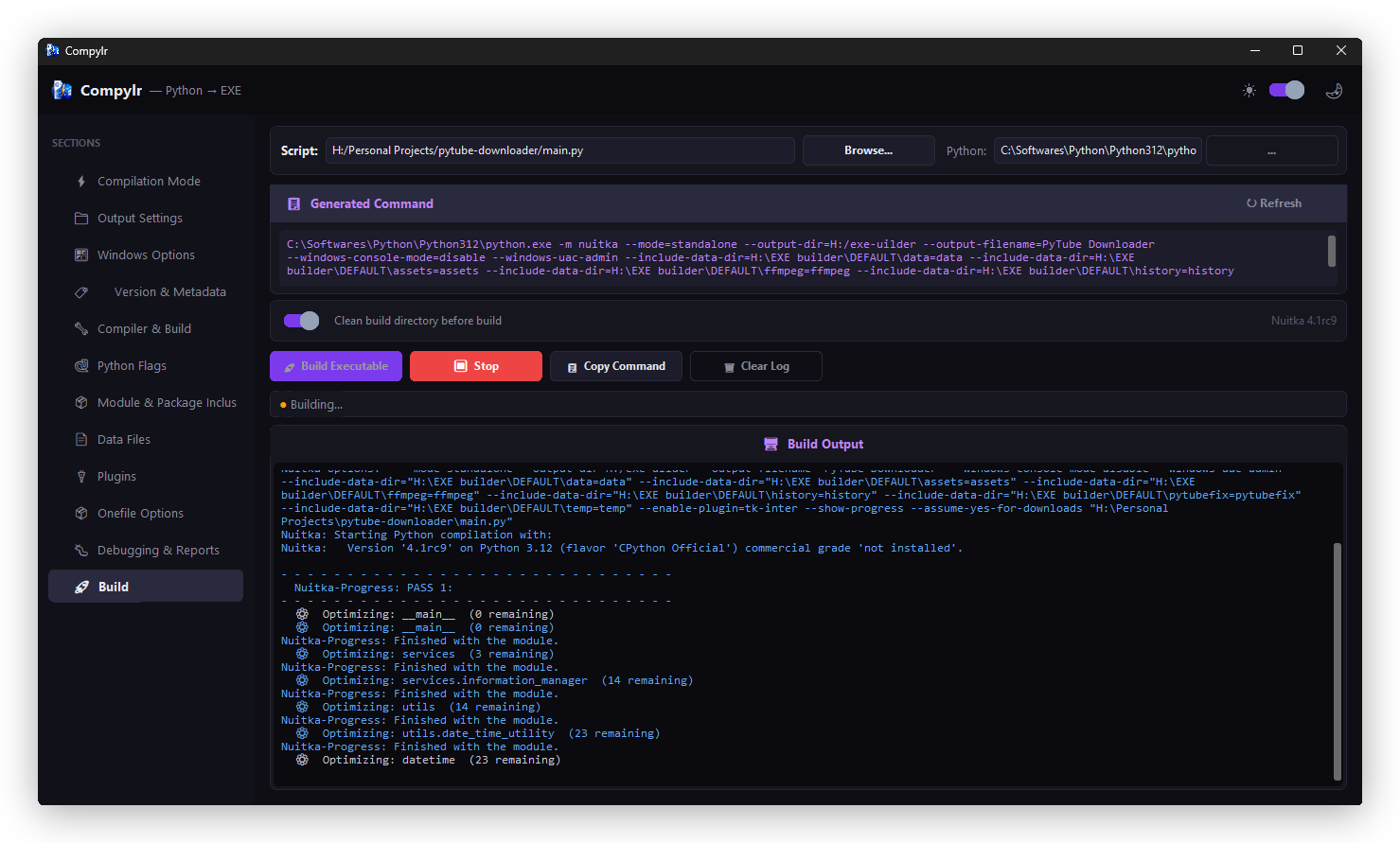Open the Data Files section
The height and width of the screenshot is (843, 1400).
[146, 439]
